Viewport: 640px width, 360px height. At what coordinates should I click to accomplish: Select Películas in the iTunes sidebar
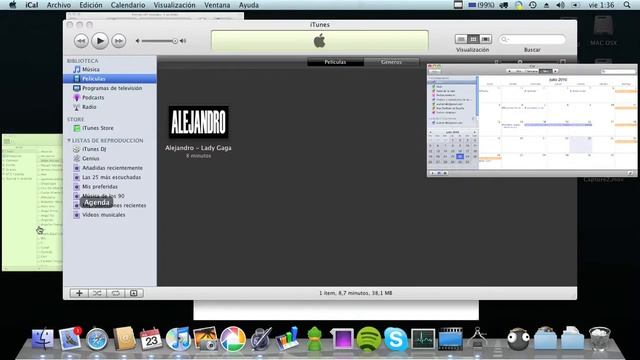(109, 79)
